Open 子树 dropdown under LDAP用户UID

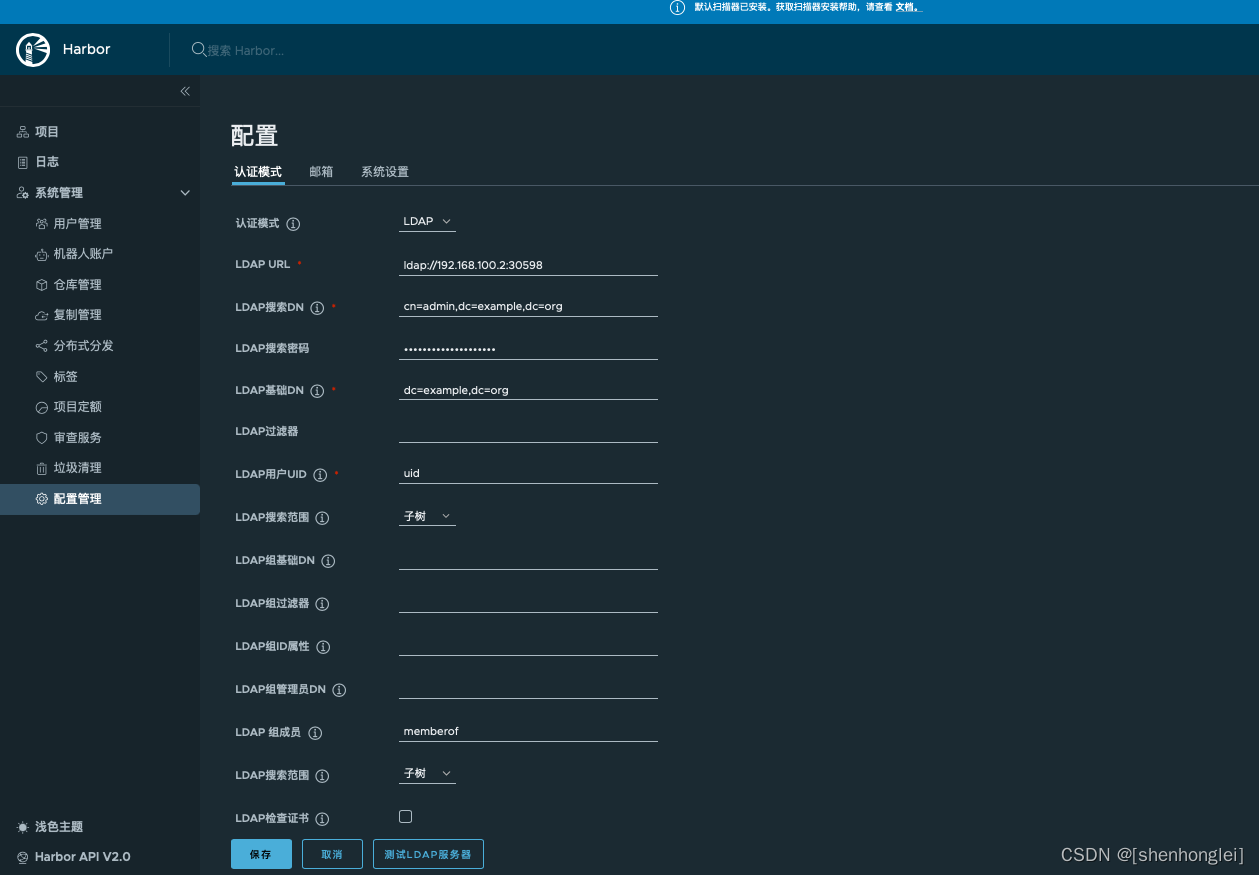(x=427, y=516)
